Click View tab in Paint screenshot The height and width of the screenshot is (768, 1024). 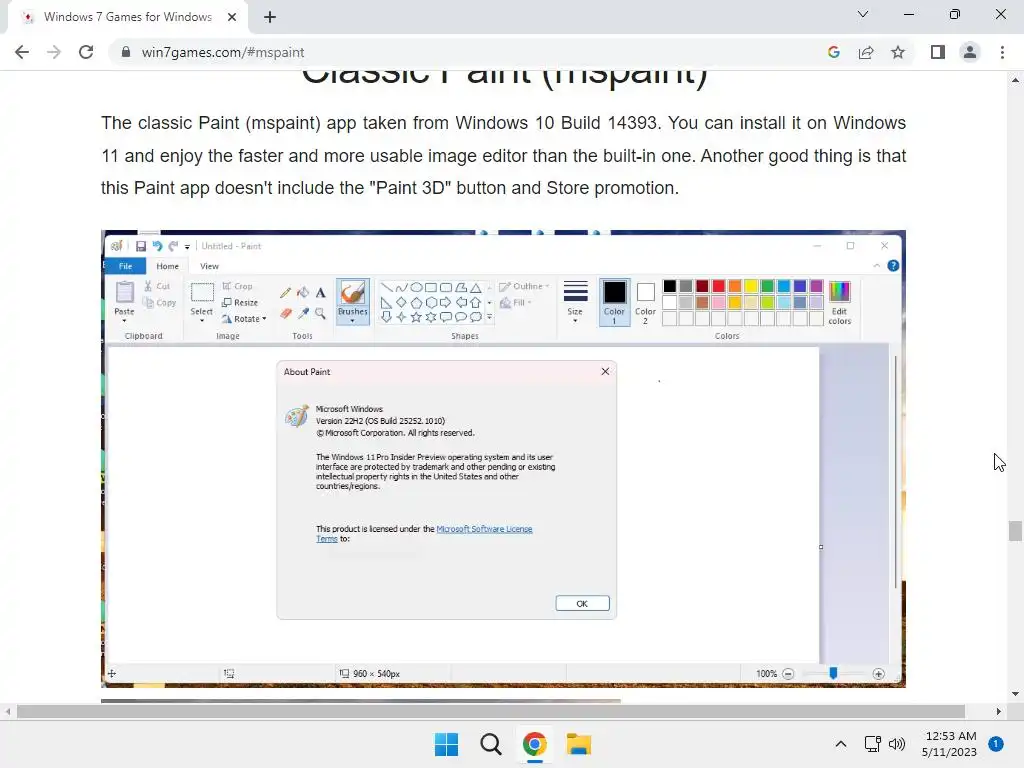(x=209, y=266)
